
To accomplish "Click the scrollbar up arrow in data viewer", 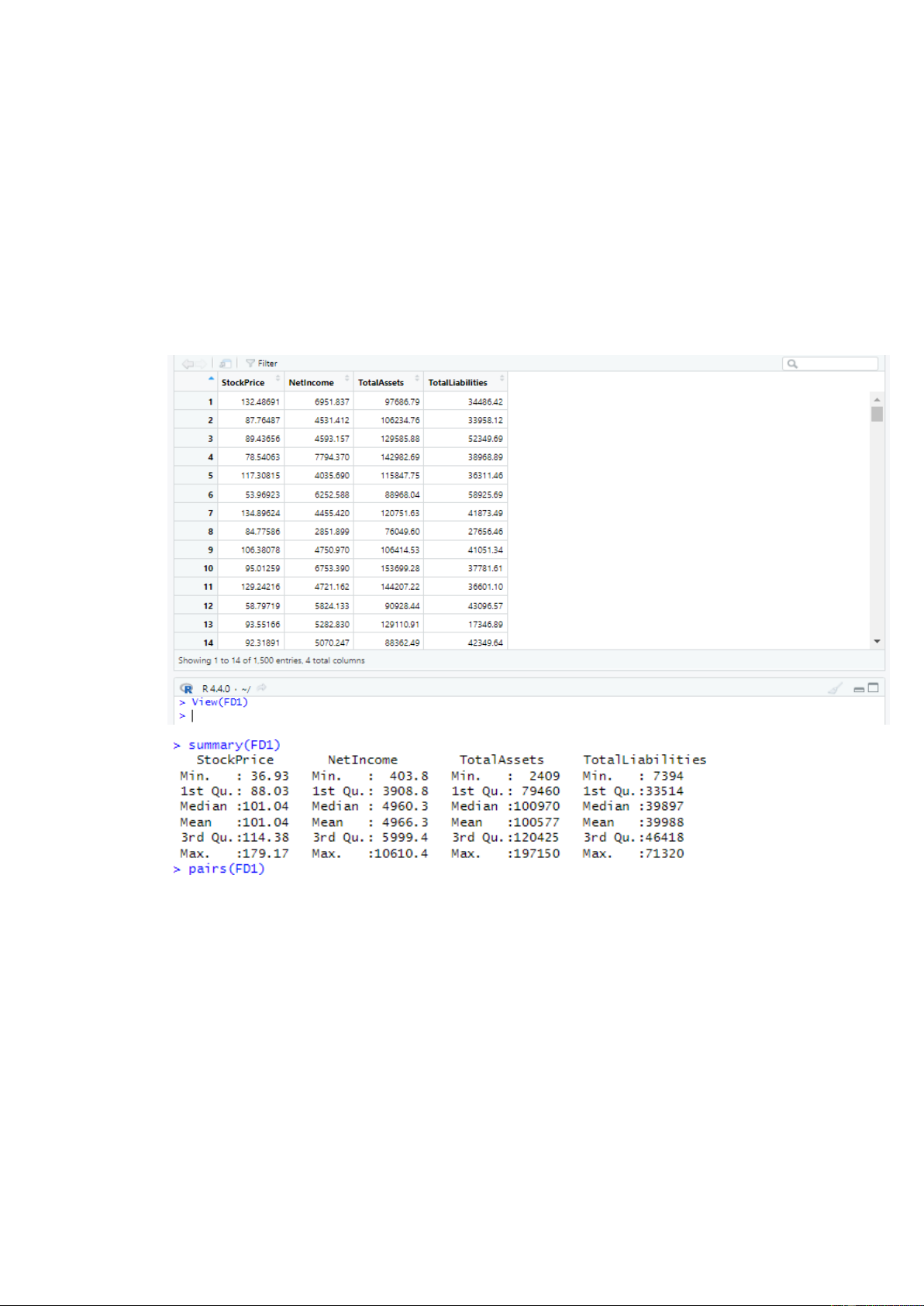I will click(877, 399).
